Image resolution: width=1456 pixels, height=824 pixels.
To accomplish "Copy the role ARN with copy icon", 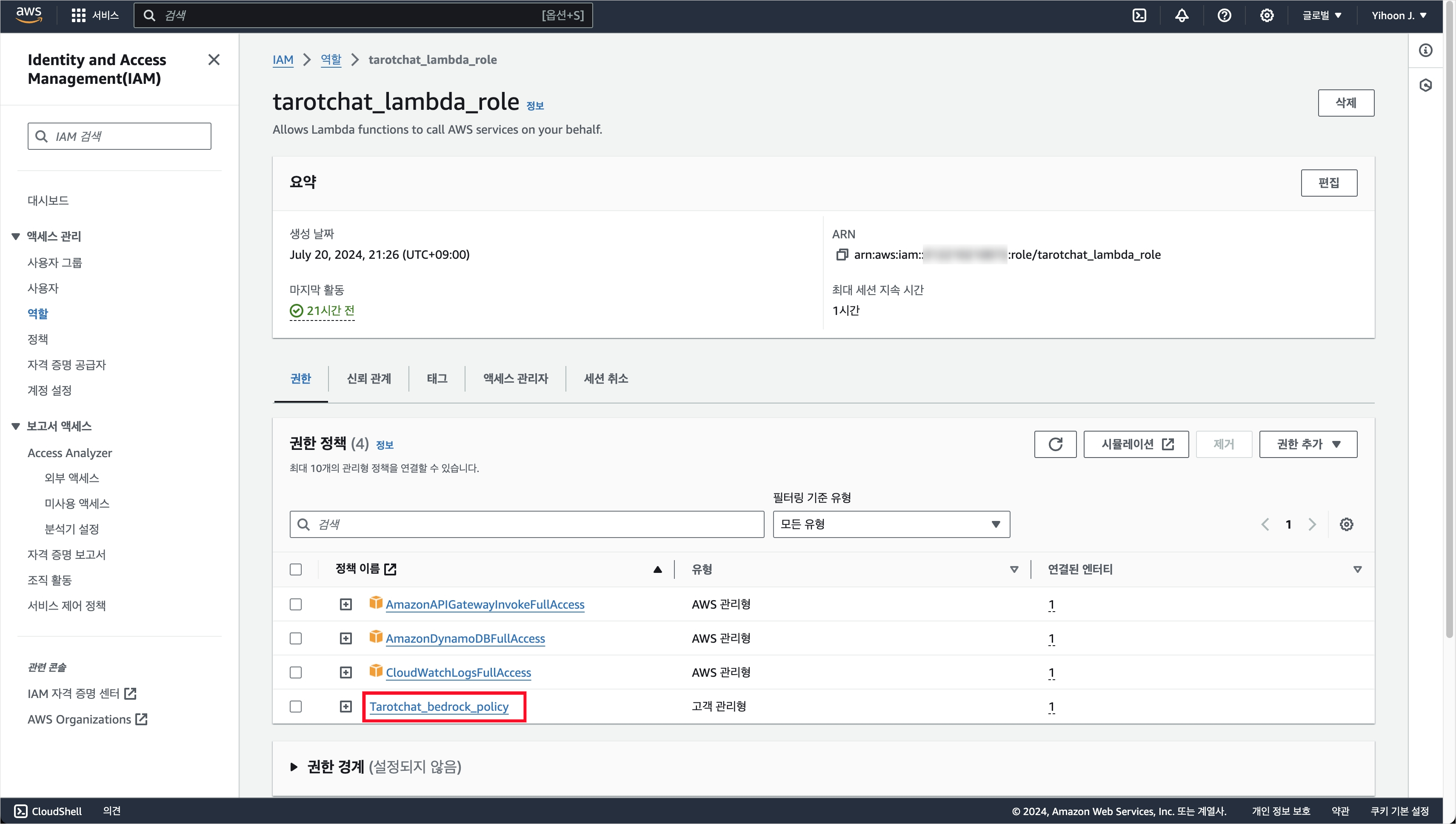I will 842,255.
